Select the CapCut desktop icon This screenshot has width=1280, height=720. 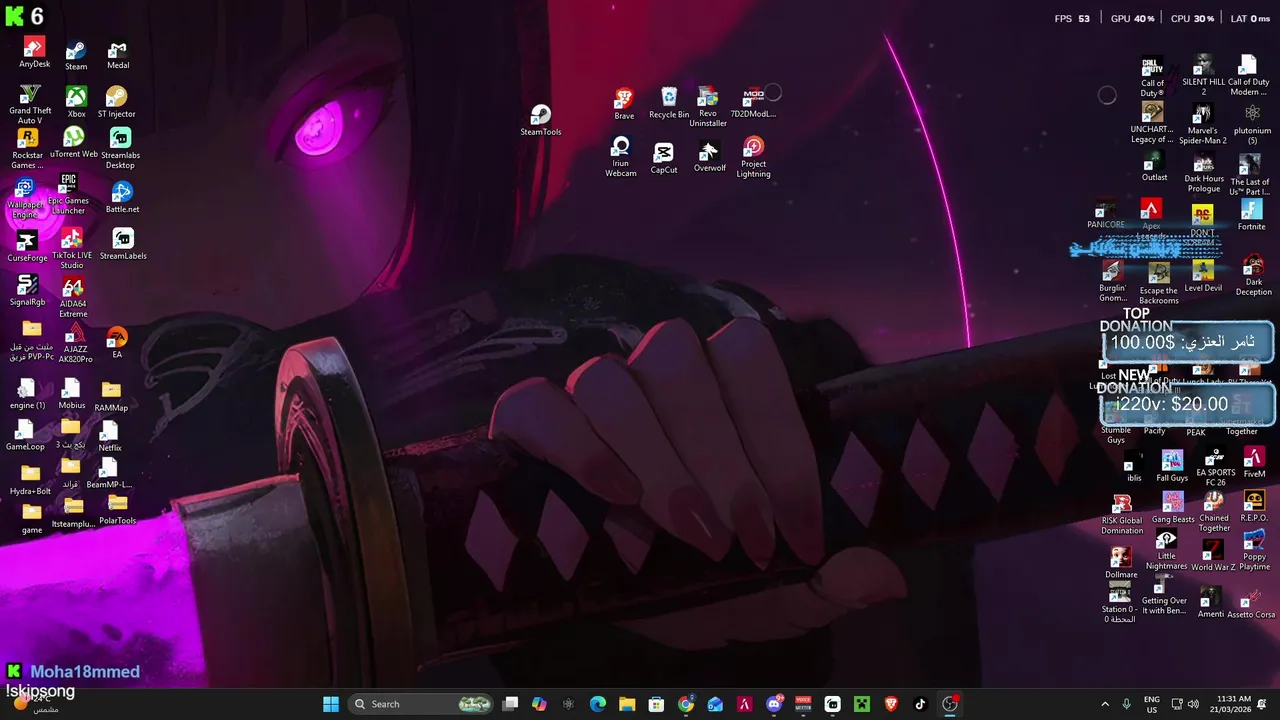pyautogui.click(x=664, y=159)
